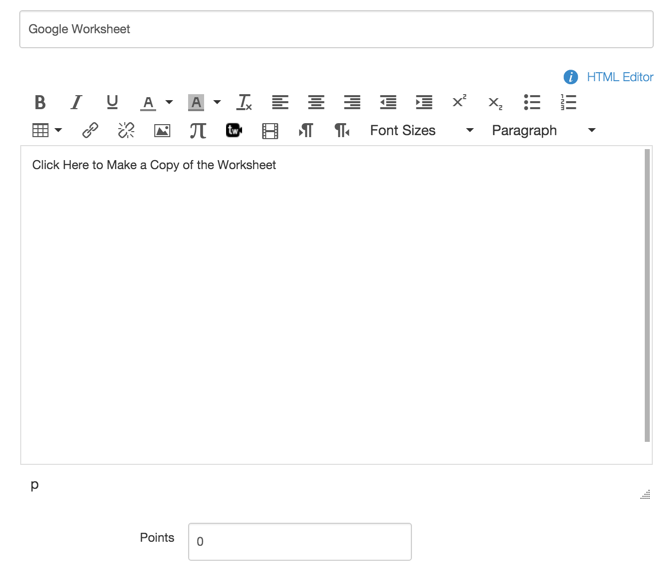This screenshot has width=671, height=569.
Task: Open the Paragraph format dropdown
Action: point(544,130)
